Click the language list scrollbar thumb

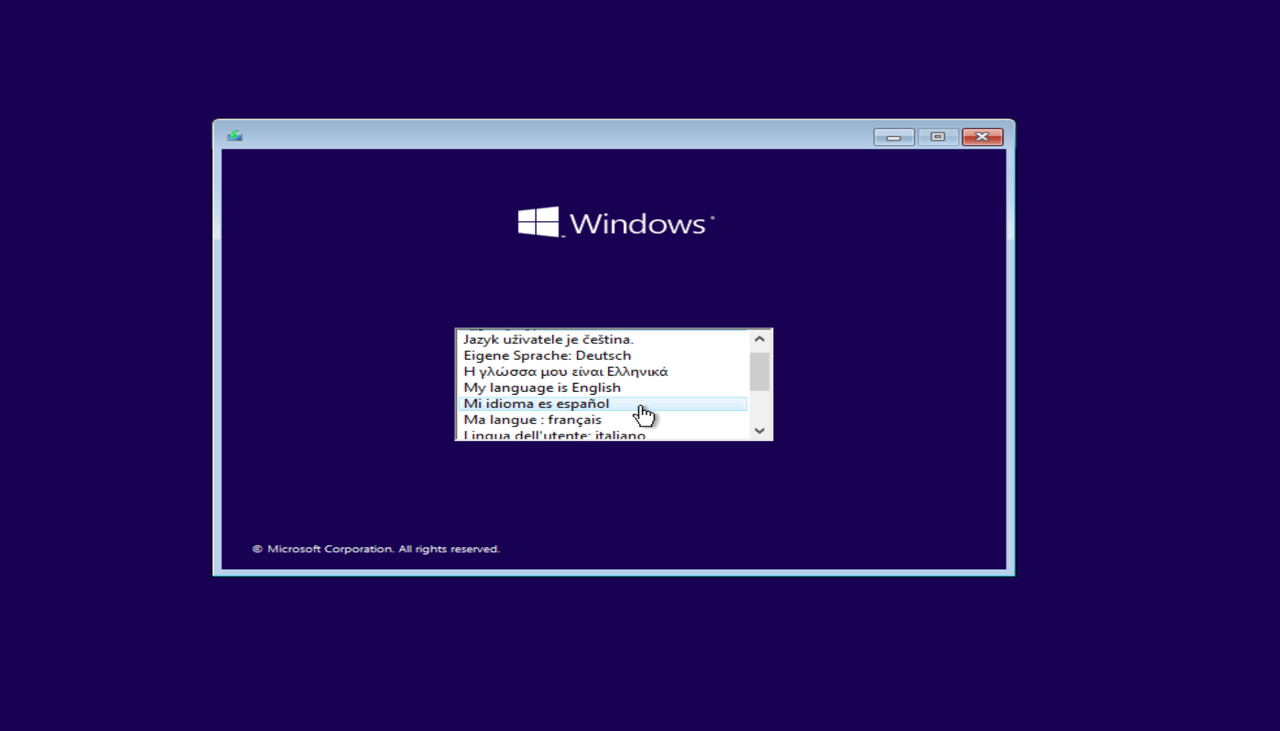click(x=760, y=371)
